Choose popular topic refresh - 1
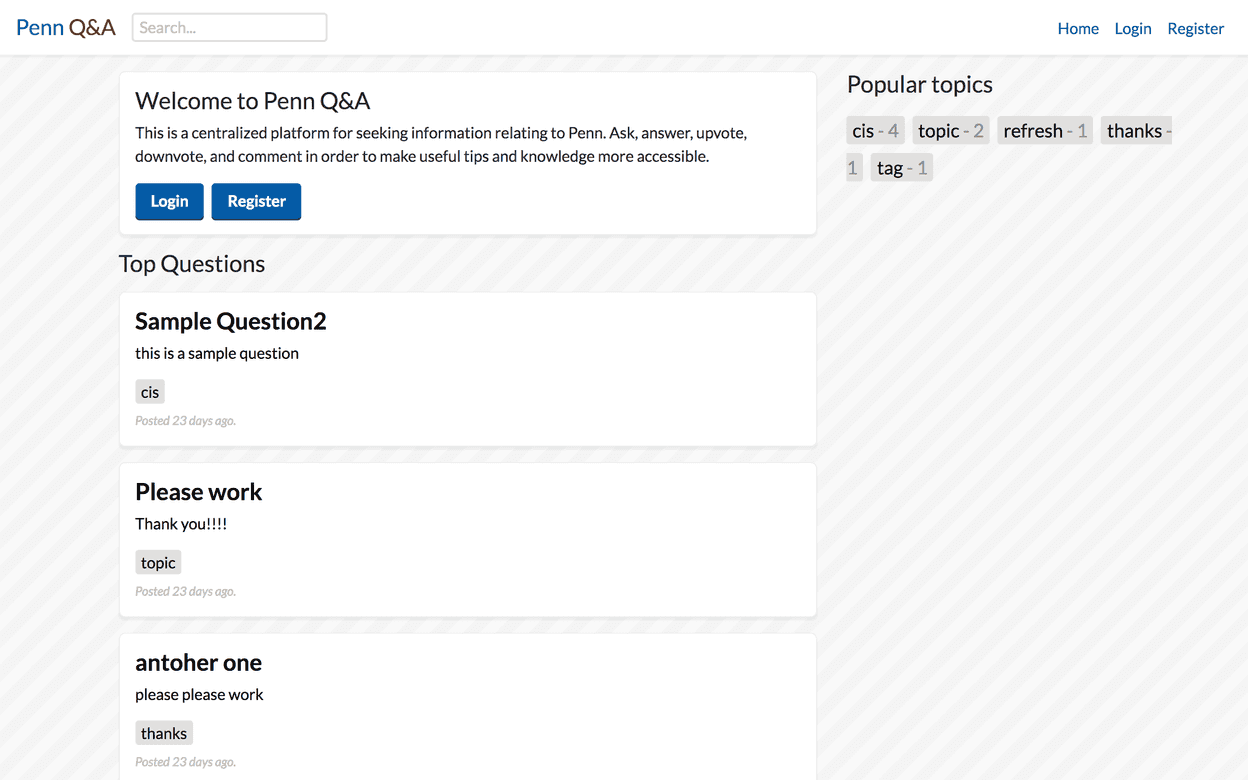 (1044, 131)
